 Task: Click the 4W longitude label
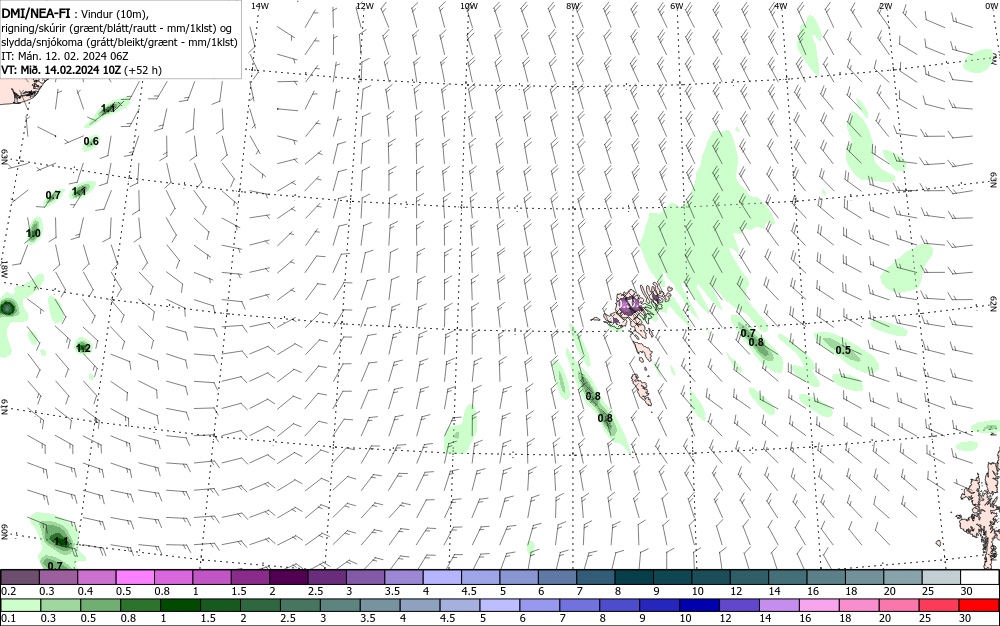[781, 6]
